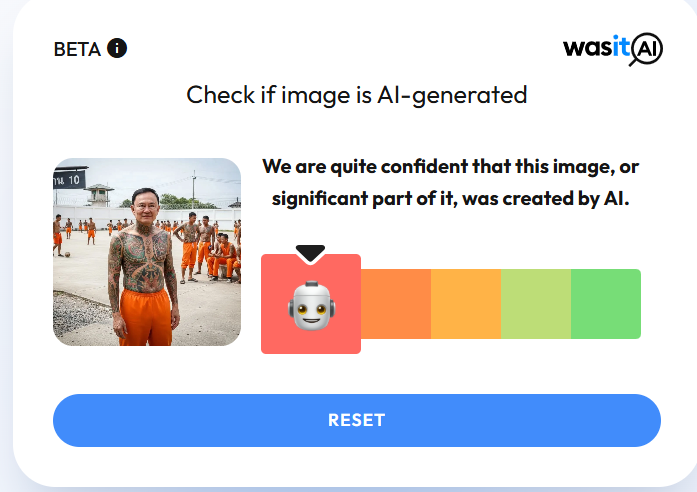Click the black triangle pointer marker
The image size is (697, 492).
pyautogui.click(x=310, y=253)
